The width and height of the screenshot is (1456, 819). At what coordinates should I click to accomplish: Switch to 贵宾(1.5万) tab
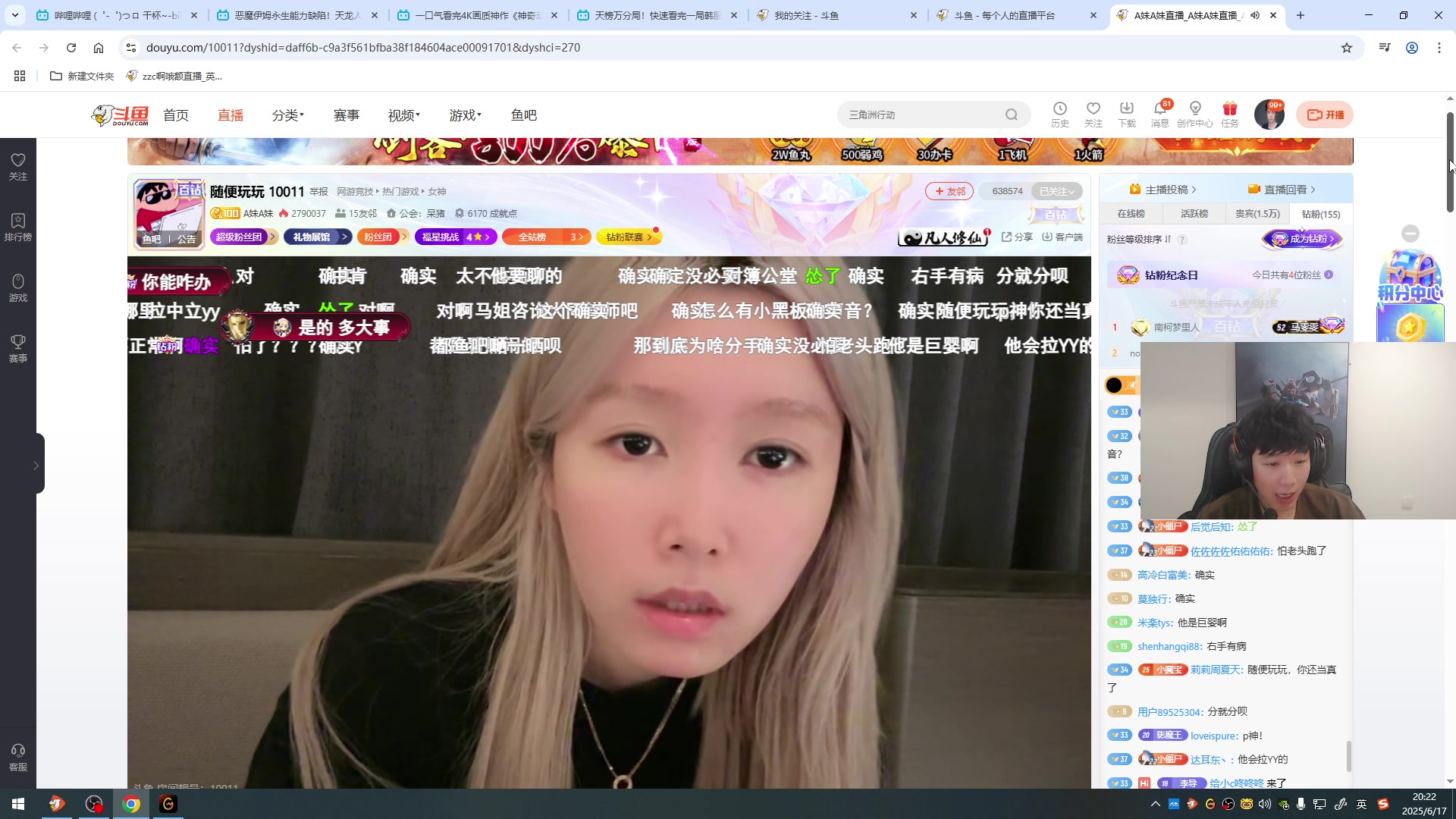click(x=1257, y=214)
